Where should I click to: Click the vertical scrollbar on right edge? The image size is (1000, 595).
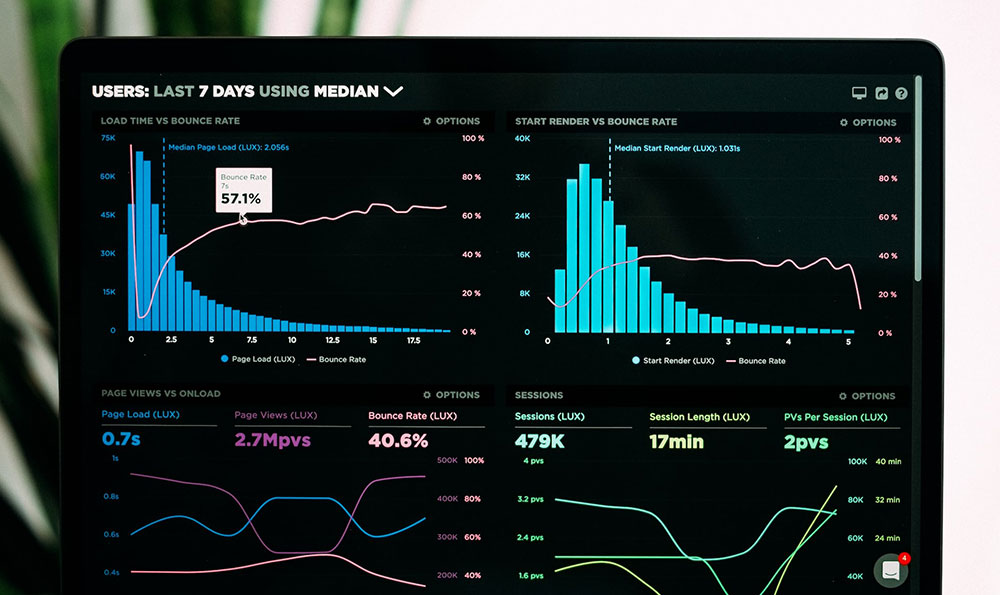click(919, 180)
